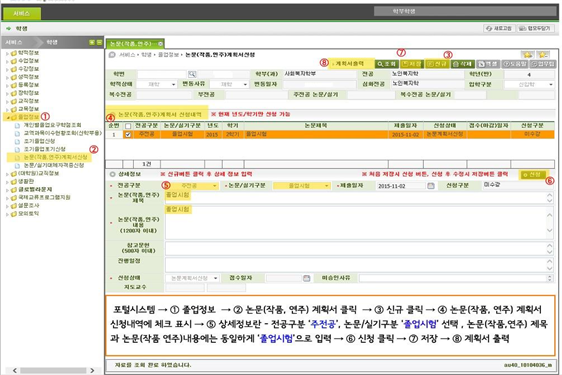Screen dimensions: 562x375
Task: Click 탭모두닫기 close-all-tabs button
Action: 535,28
